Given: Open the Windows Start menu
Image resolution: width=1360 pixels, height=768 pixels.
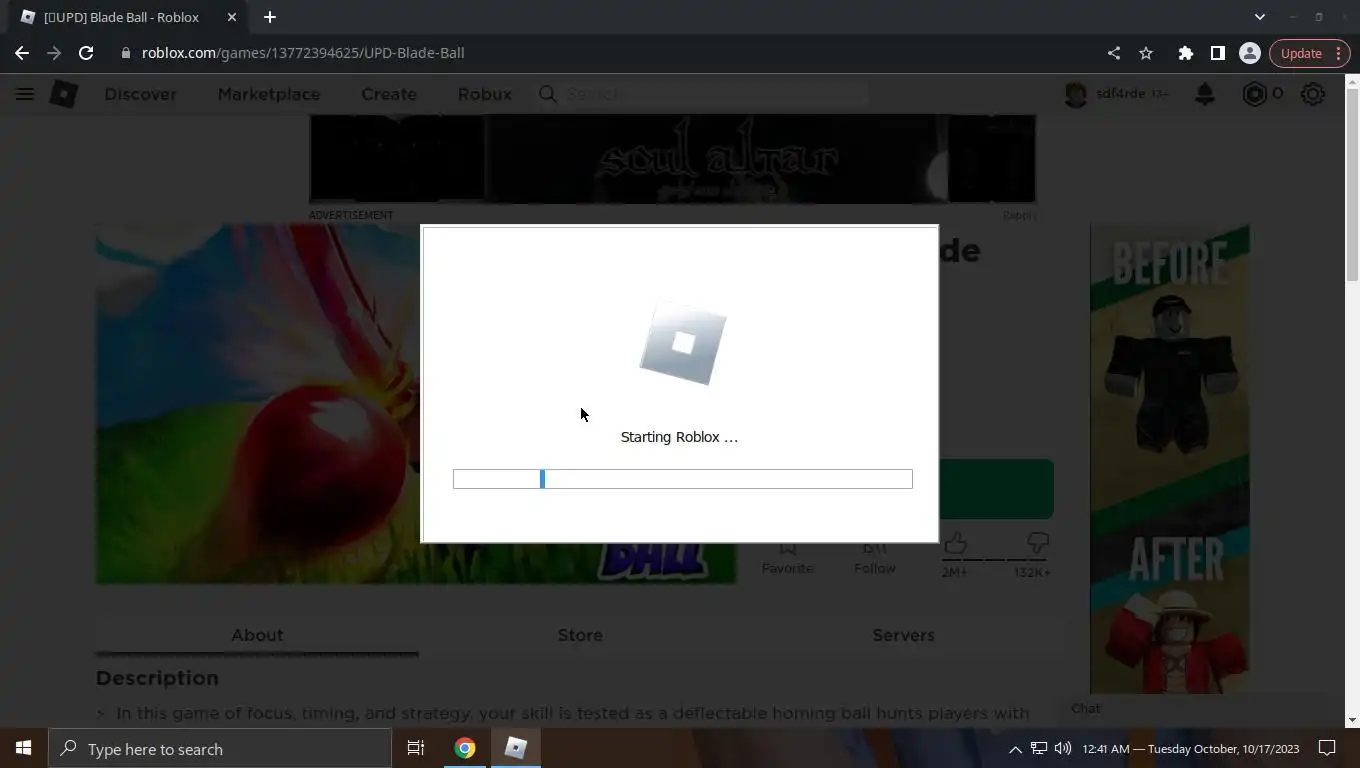Looking at the screenshot, I should (x=24, y=748).
